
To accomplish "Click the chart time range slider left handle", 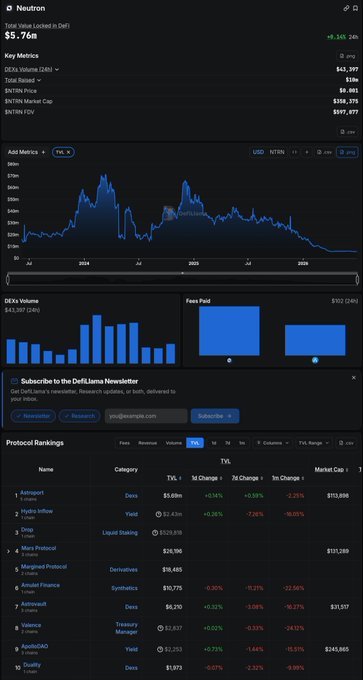I will pyautogui.click(x=8, y=279).
